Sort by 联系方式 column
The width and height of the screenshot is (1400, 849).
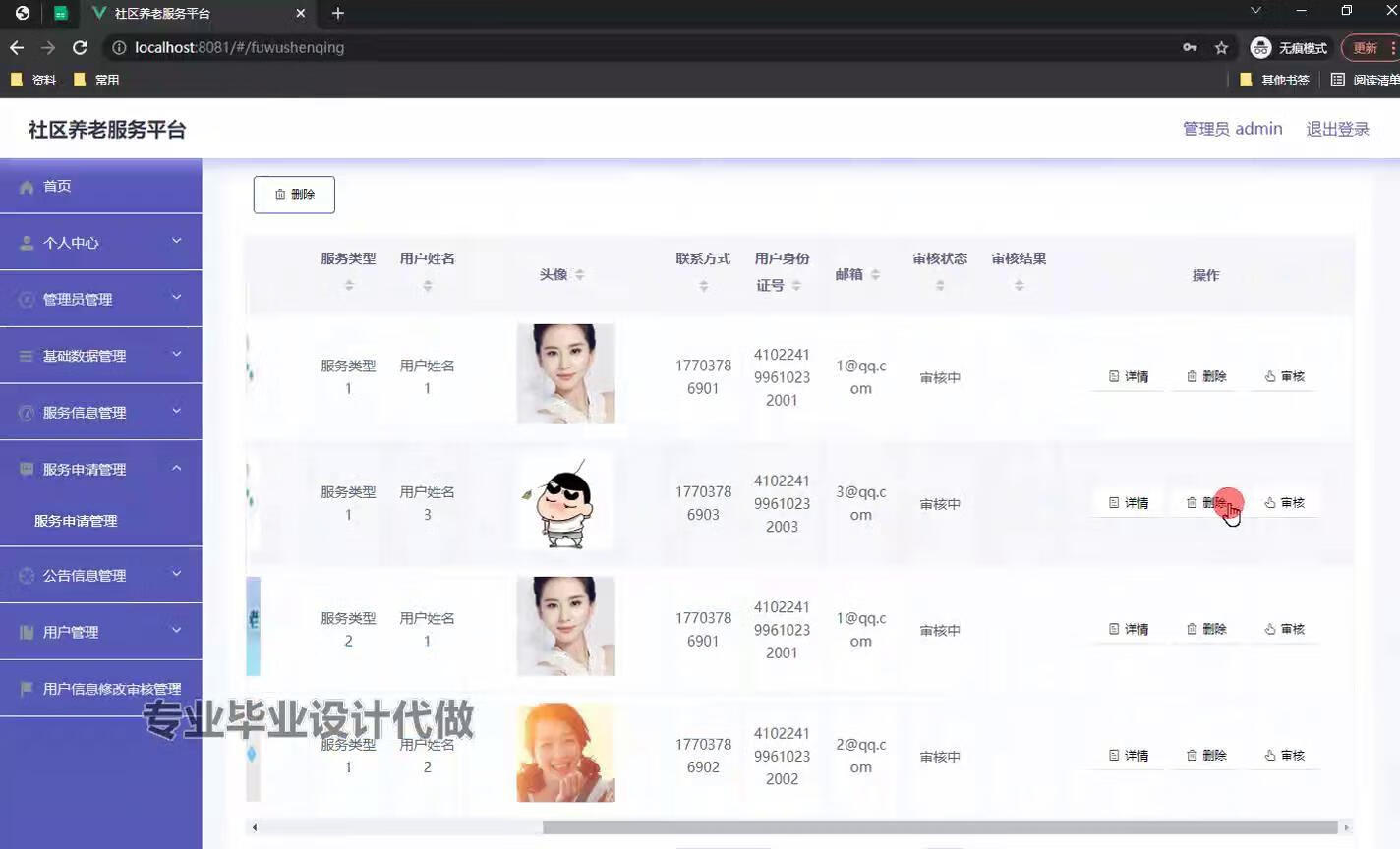click(x=703, y=285)
